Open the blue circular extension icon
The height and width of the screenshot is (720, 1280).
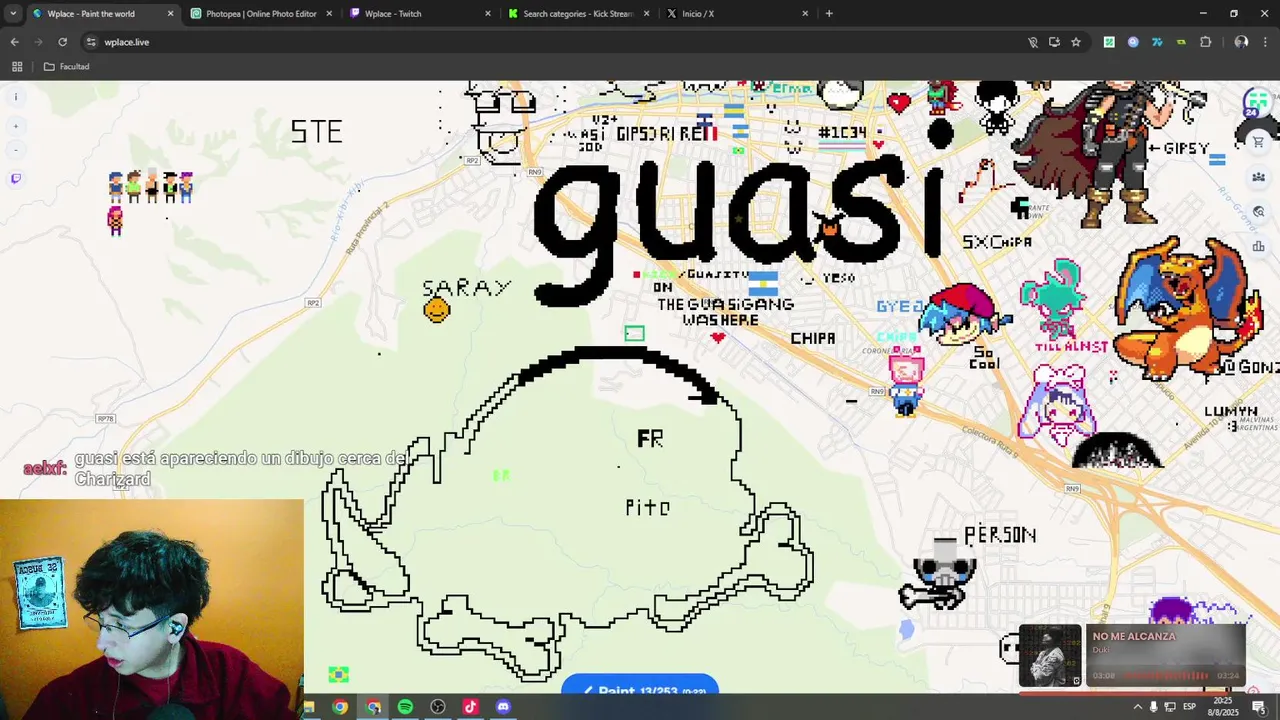click(x=1133, y=42)
